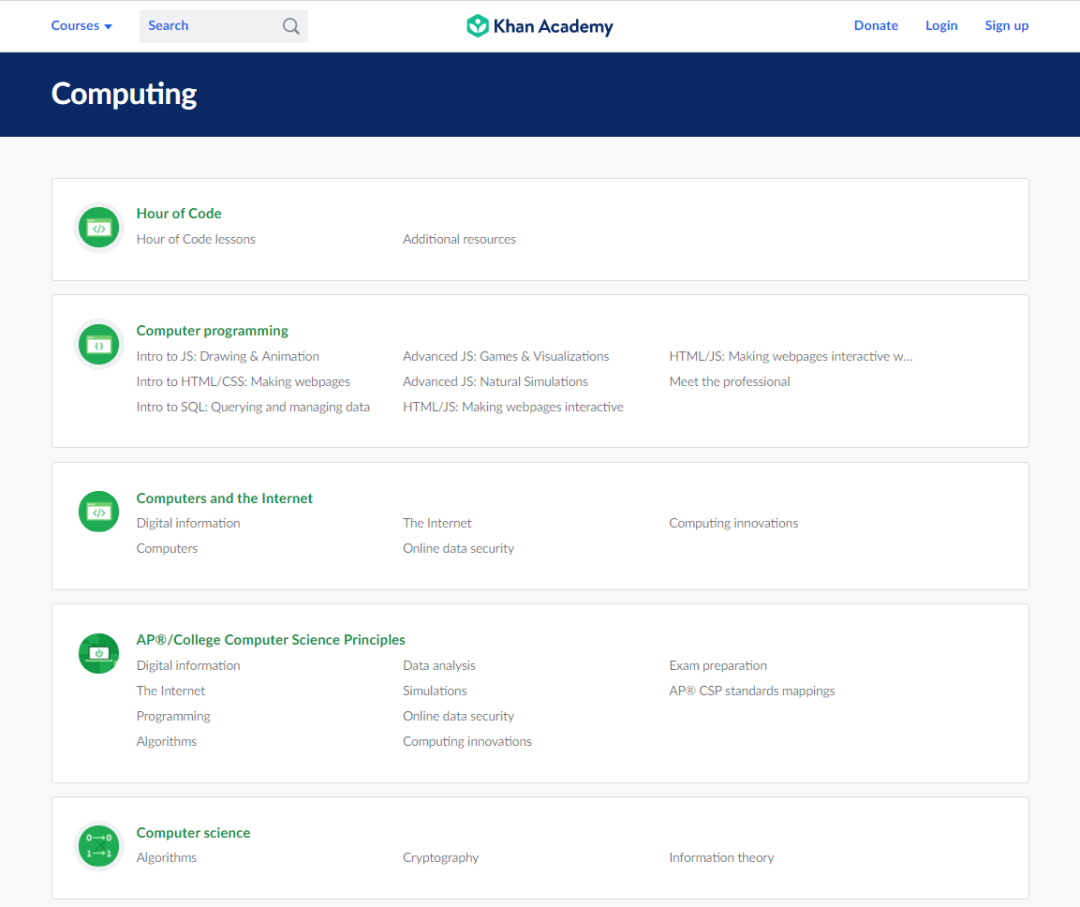Open Intro to JS: Drawing & Animation
Viewport: 1080px width, 907px height.
tap(227, 356)
